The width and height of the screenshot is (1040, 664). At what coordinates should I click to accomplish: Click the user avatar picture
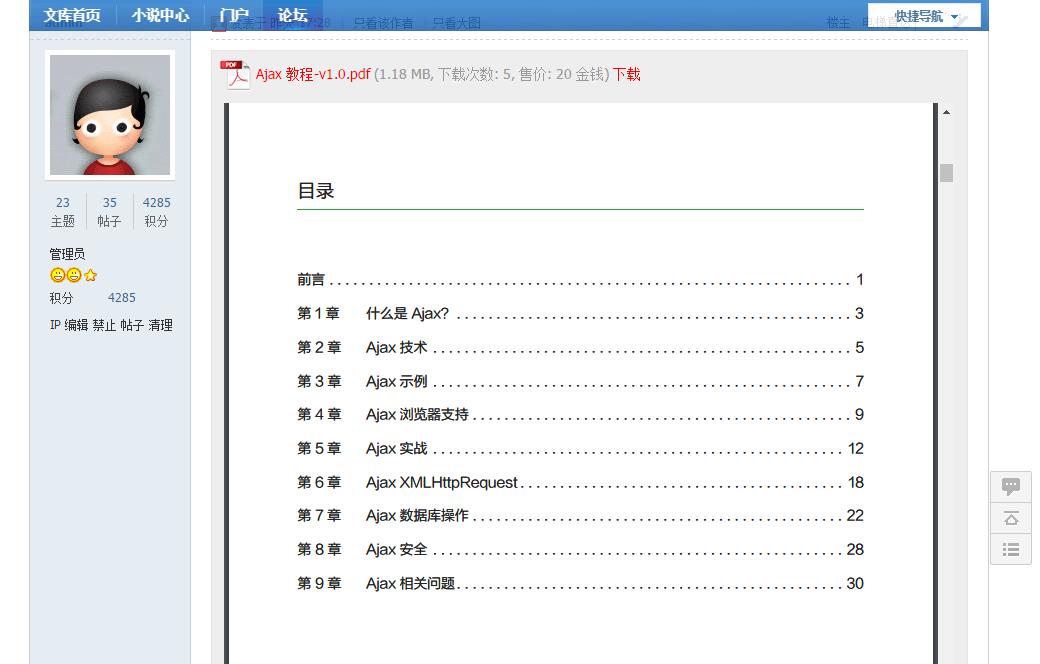(110, 115)
